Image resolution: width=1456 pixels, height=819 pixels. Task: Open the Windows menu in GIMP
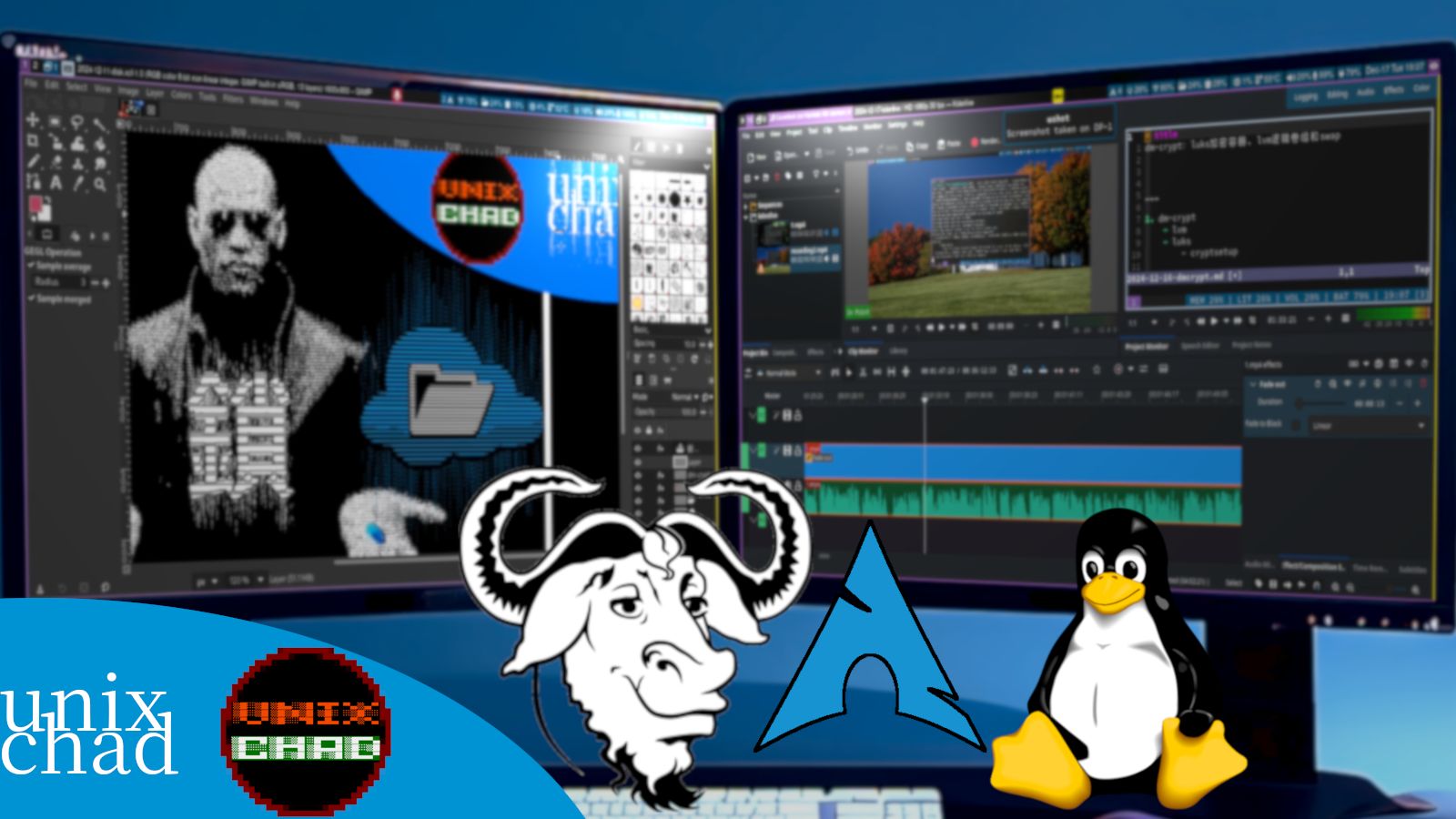pos(264,101)
